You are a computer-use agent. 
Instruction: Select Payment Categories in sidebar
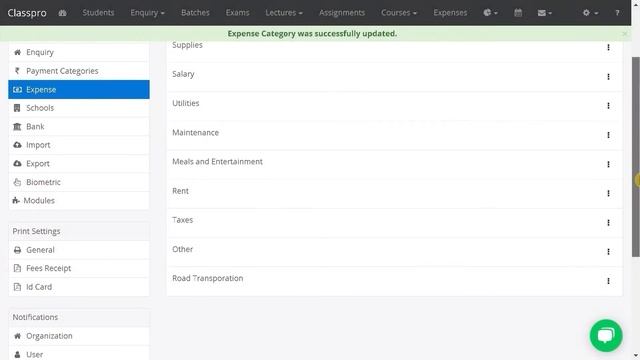pyautogui.click(x=79, y=71)
